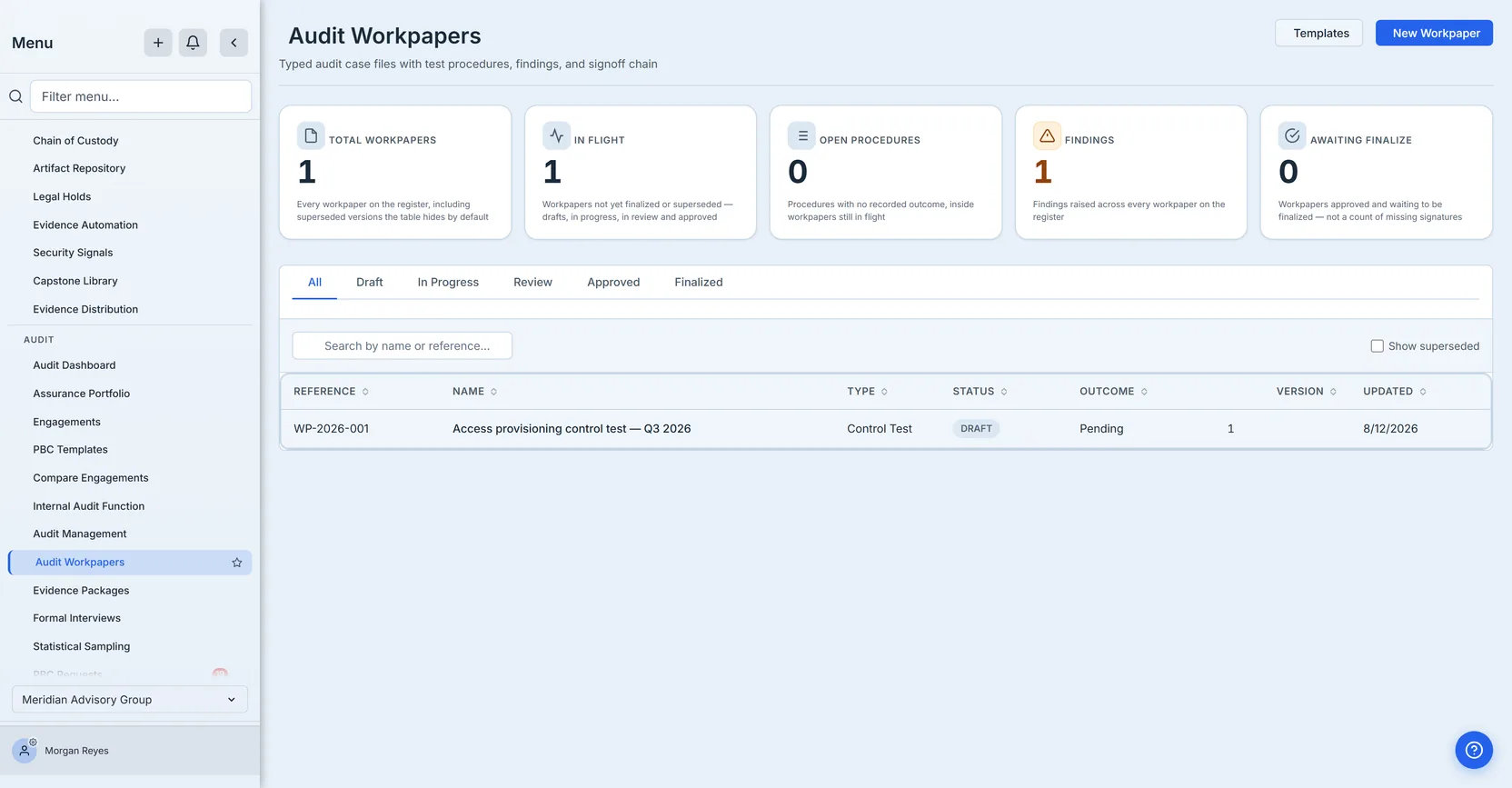This screenshot has width=1512, height=788.
Task: Open the help question-mark button
Action: (1474, 750)
